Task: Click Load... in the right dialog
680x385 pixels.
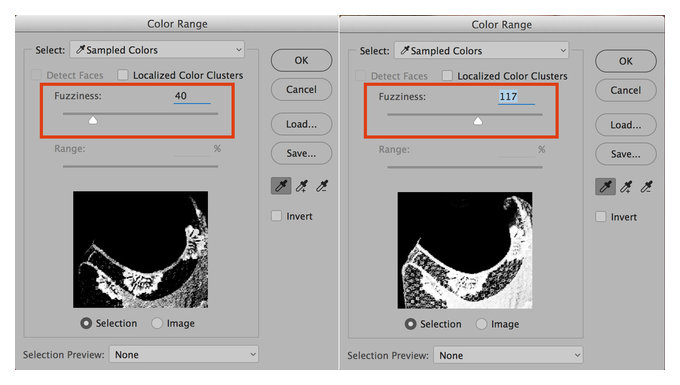Action: point(626,125)
